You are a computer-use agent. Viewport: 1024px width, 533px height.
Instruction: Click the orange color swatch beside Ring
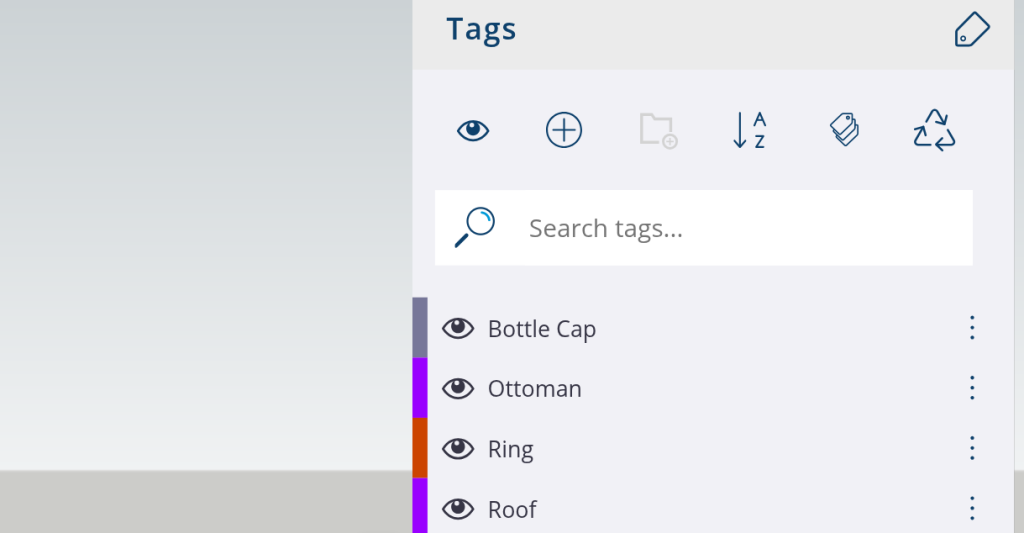pos(420,448)
